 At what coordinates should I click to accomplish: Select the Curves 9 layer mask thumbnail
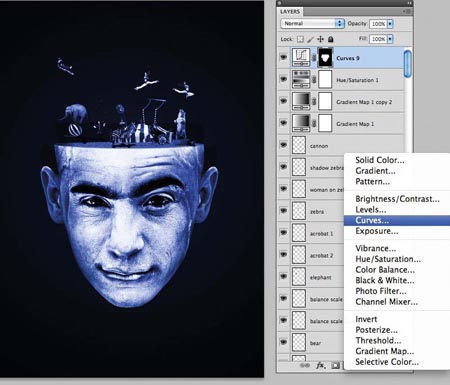(x=325, y=58)
